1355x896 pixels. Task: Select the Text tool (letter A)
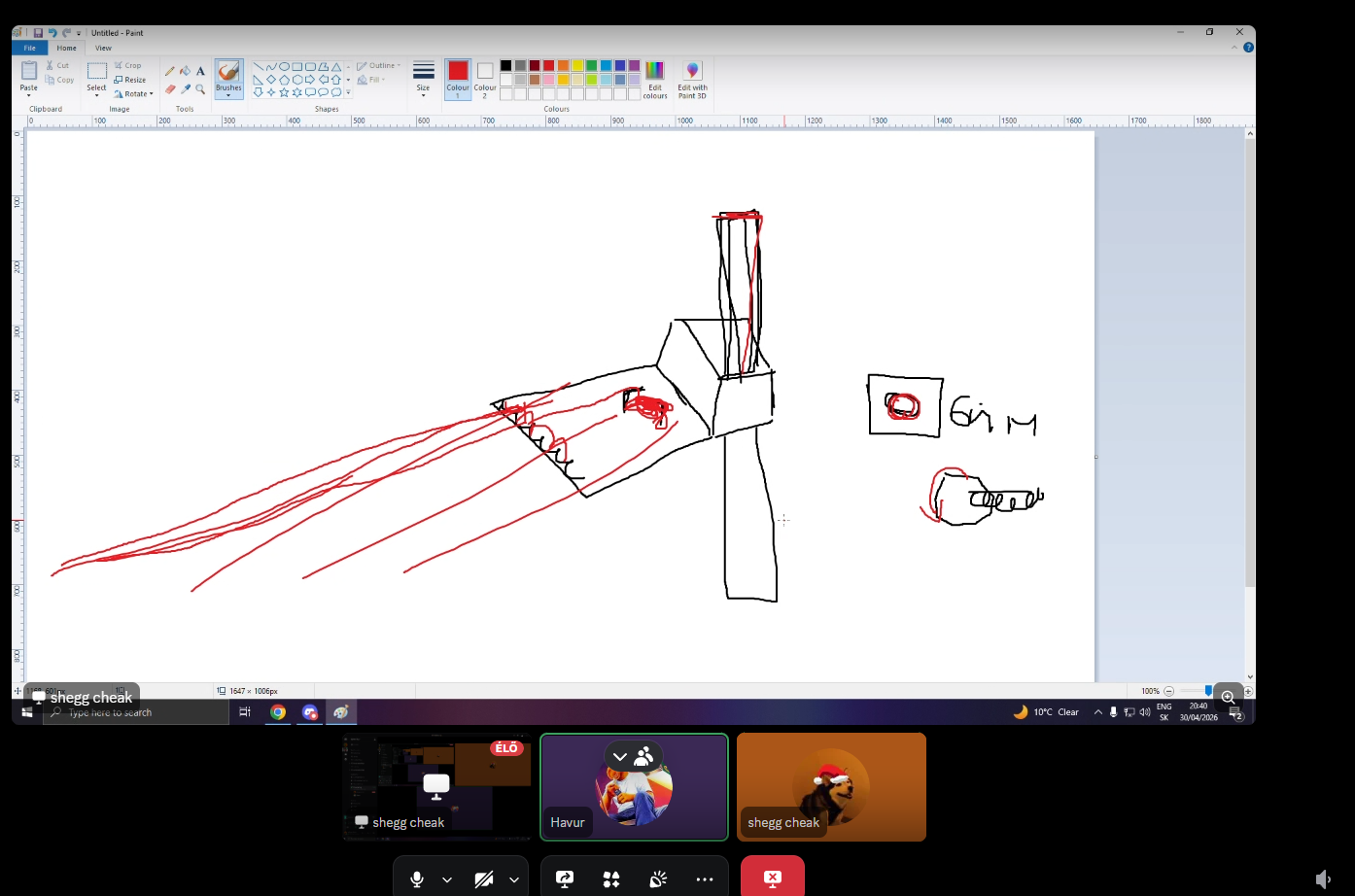[200, 71]
